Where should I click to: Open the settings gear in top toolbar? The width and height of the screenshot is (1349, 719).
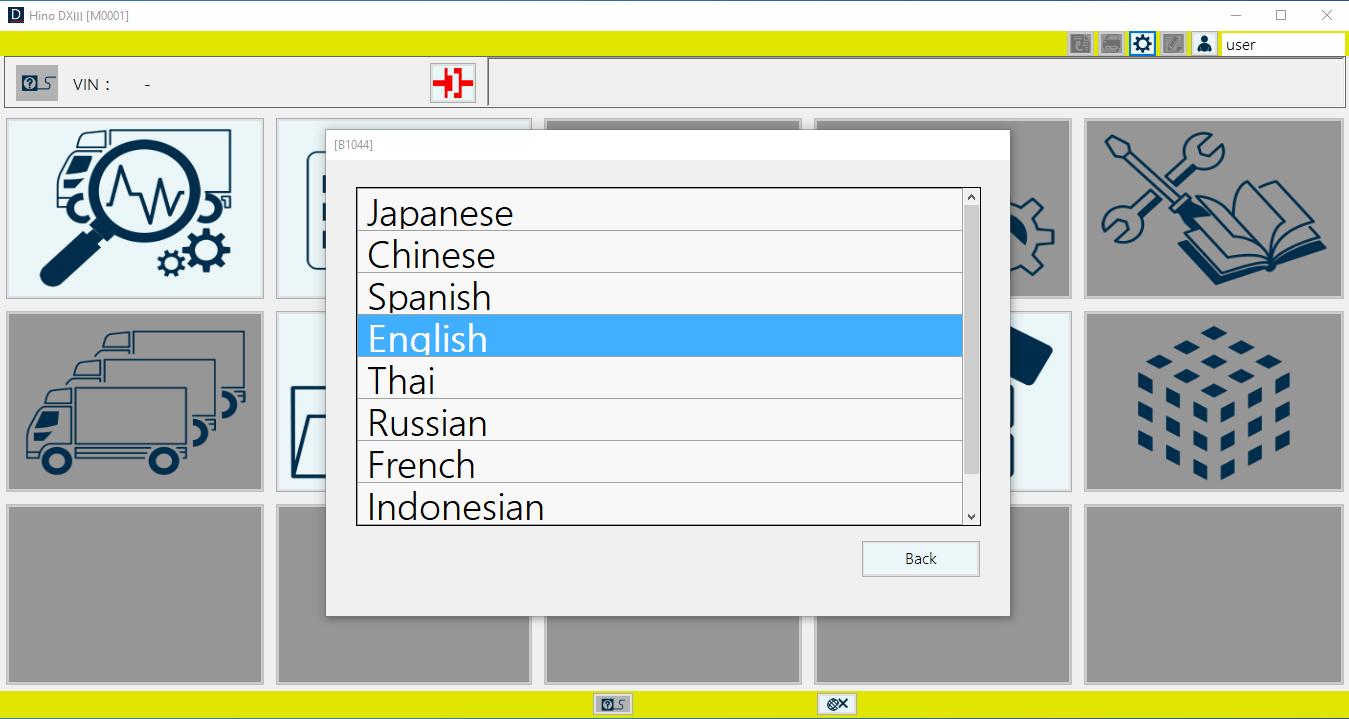tap(1142, 44)
